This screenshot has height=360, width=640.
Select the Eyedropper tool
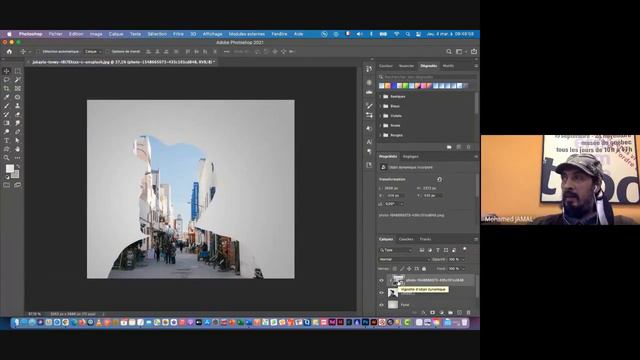pyautogui.click(x=6, y=97)
